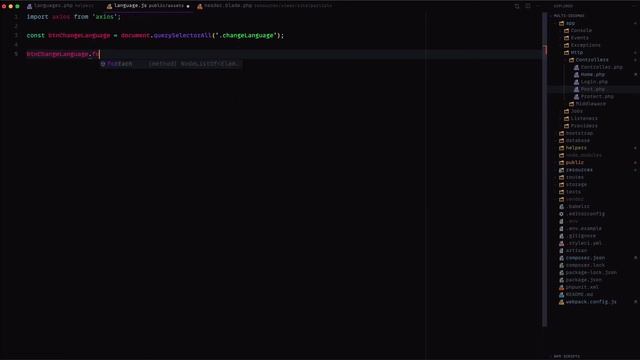Click the method icon beside forEach suggestion
This screenshot has width=640, height=360.
tap(103, 64)
